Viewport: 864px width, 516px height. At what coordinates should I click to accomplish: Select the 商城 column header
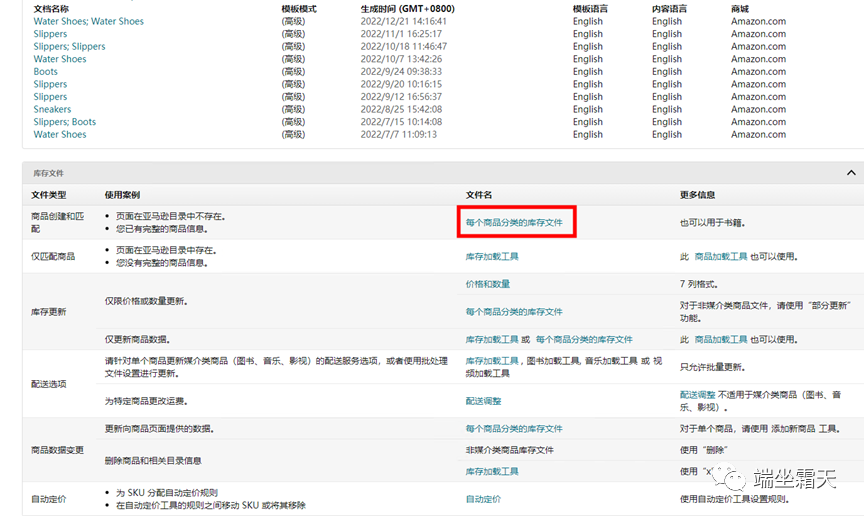(x=740, y=9)
